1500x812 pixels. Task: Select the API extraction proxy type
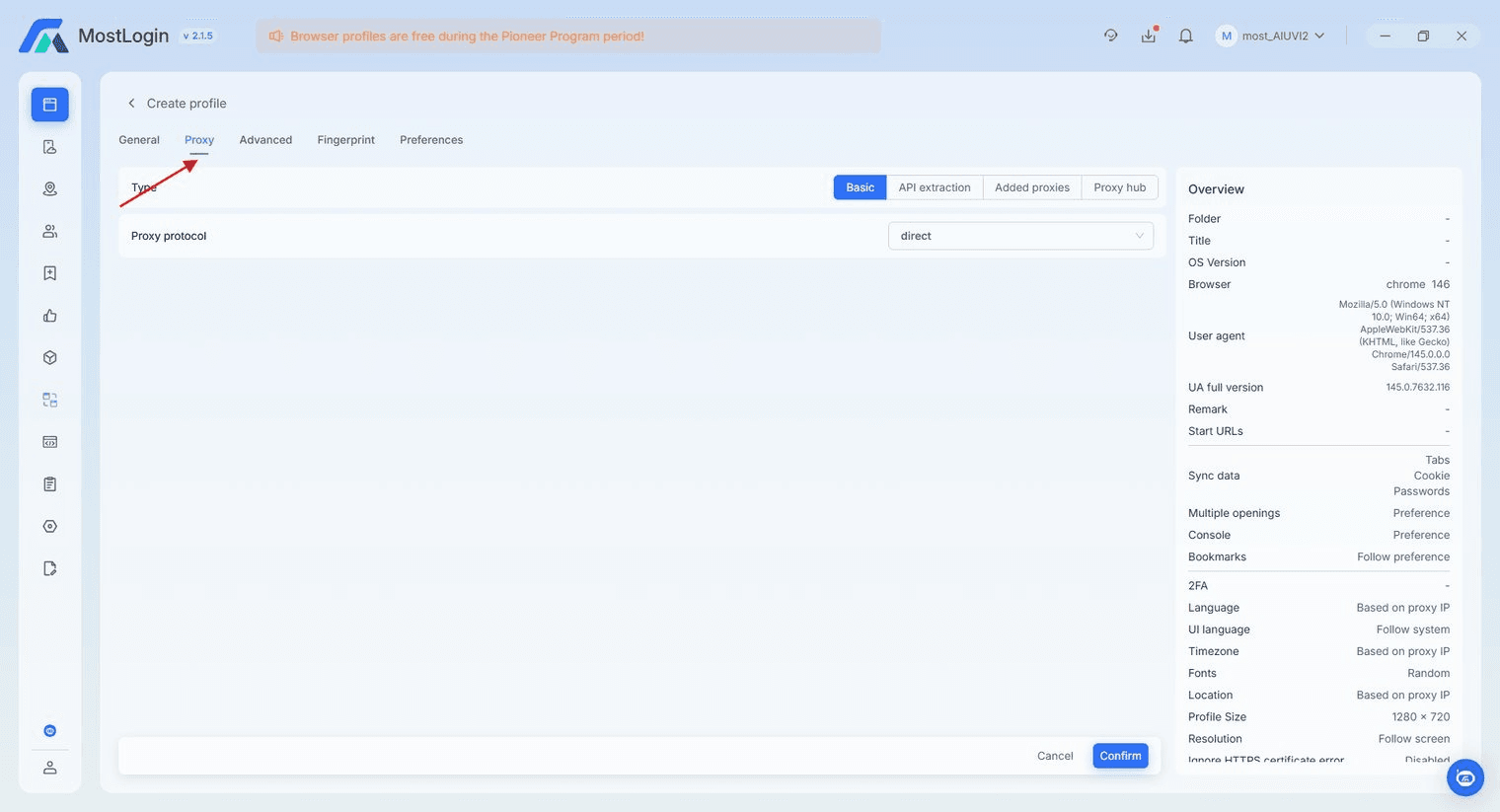click(x=935, y=187)
